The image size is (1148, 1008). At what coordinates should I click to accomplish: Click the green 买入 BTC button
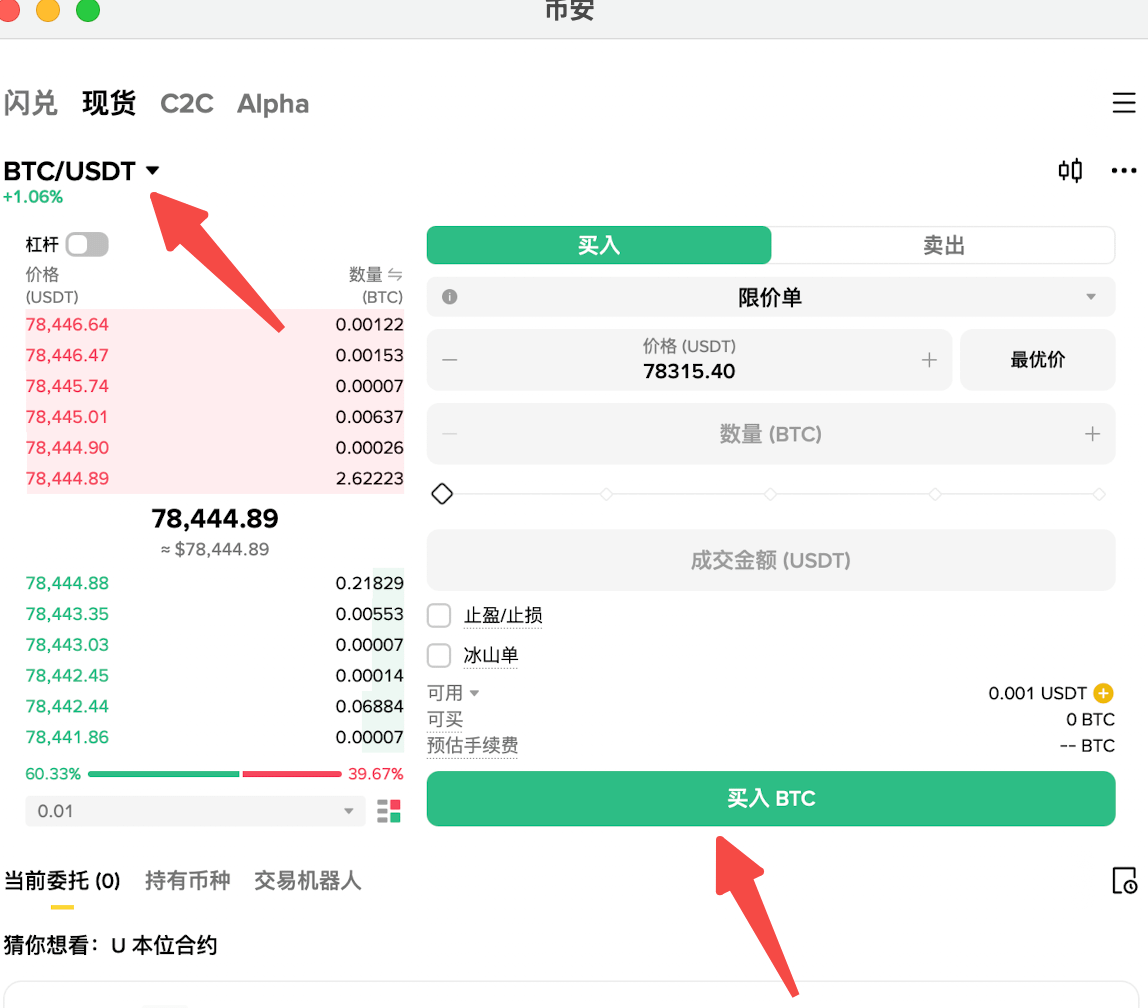[770, 799]
